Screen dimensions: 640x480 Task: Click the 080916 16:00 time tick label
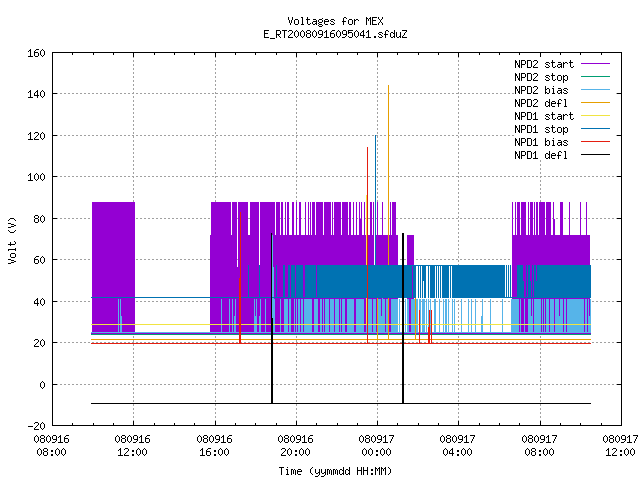point(214,446)
